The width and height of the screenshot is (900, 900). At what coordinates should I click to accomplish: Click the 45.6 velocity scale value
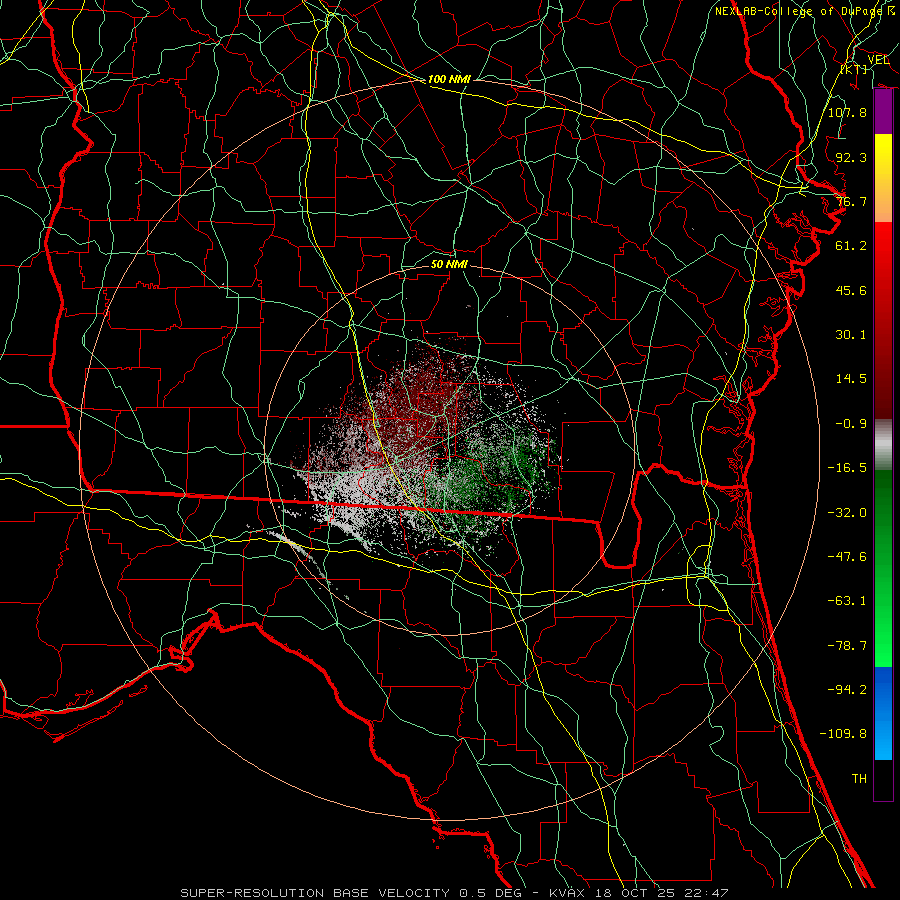(x=851, y=290)
